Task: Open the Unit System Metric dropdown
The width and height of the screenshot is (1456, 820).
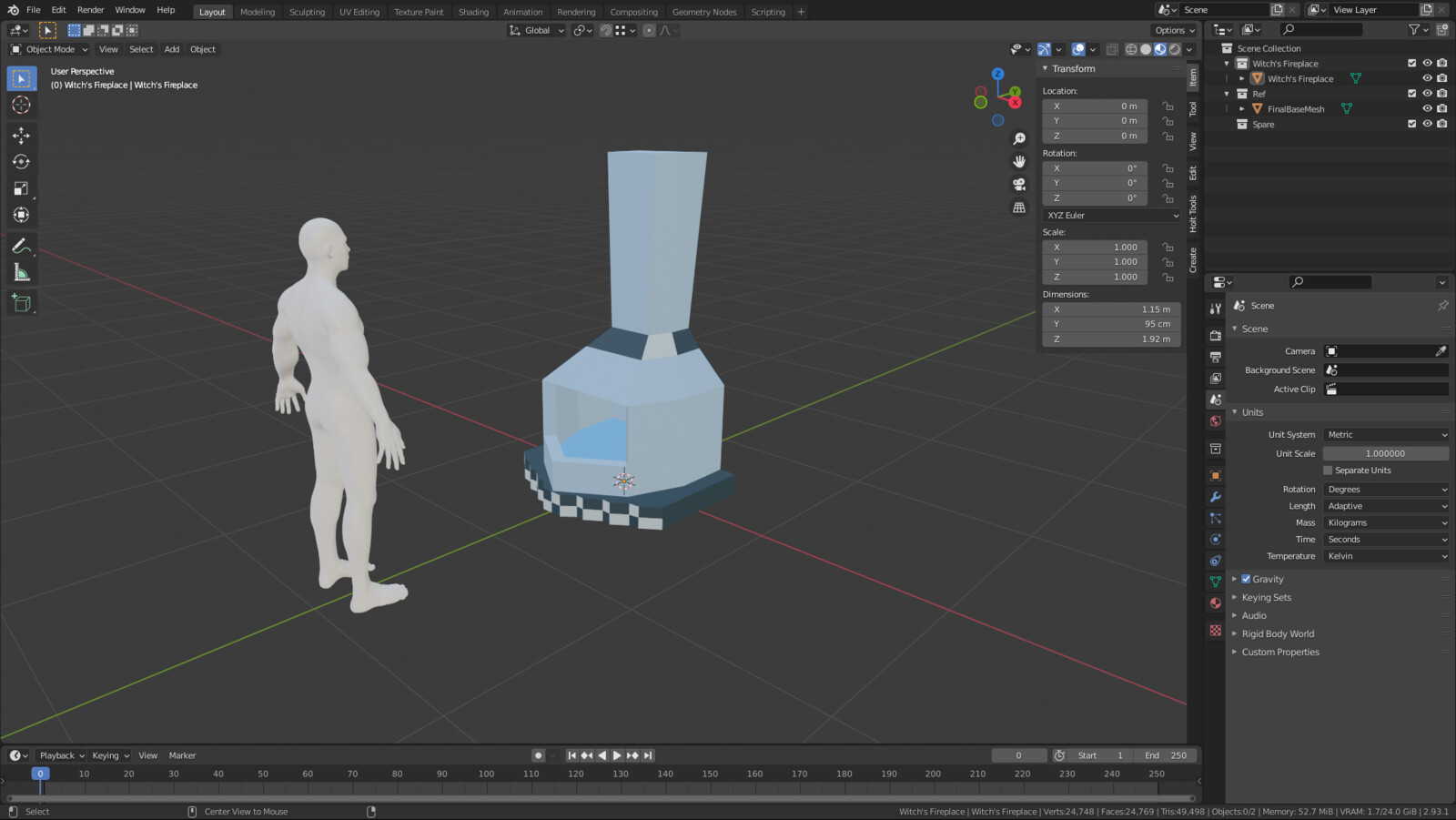Action: (1386, 435)
